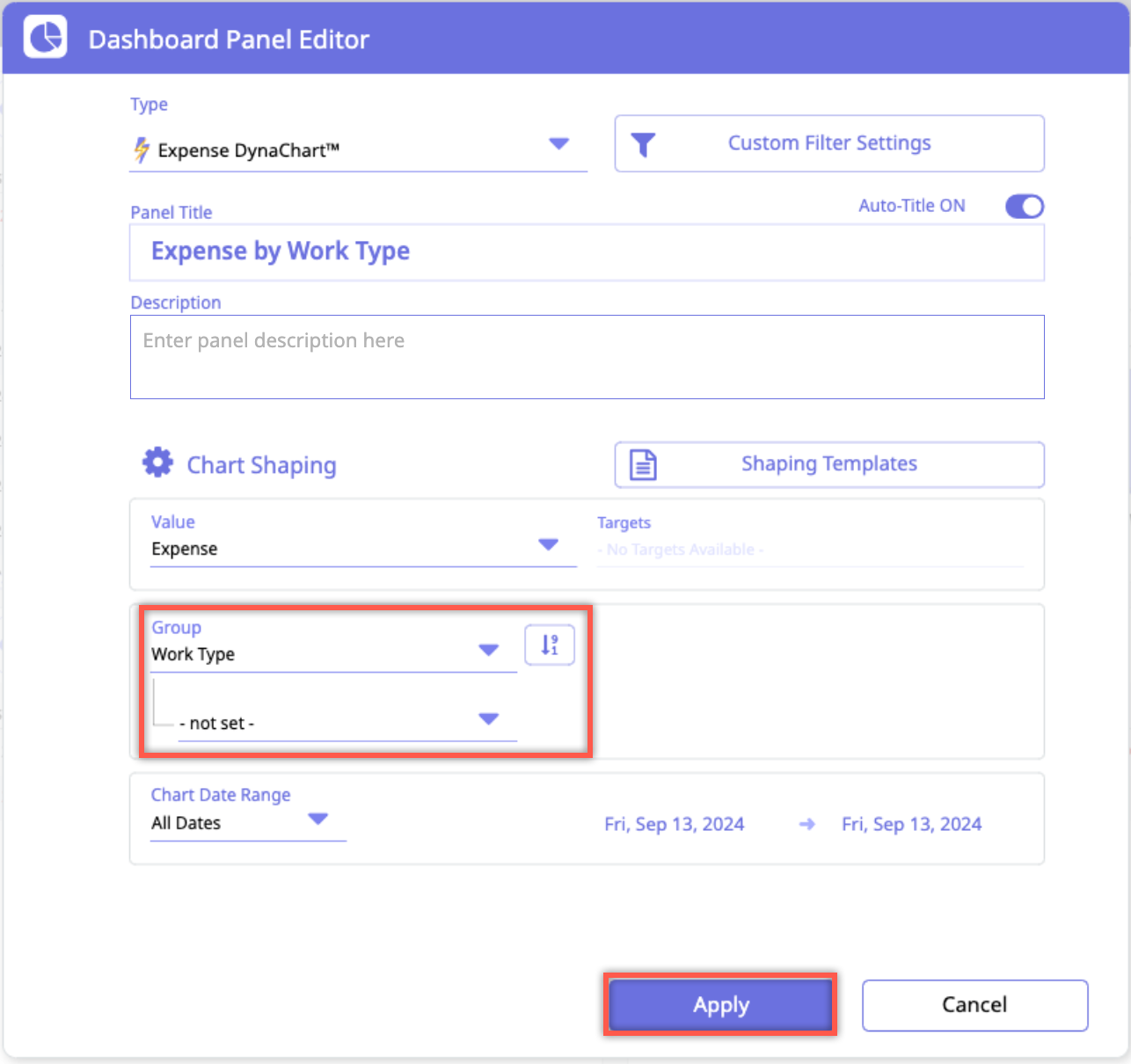Click the pie chart logo icon in header
Image resolution: width=1131 pixels, height=1064 pixels.
[45, 38]
